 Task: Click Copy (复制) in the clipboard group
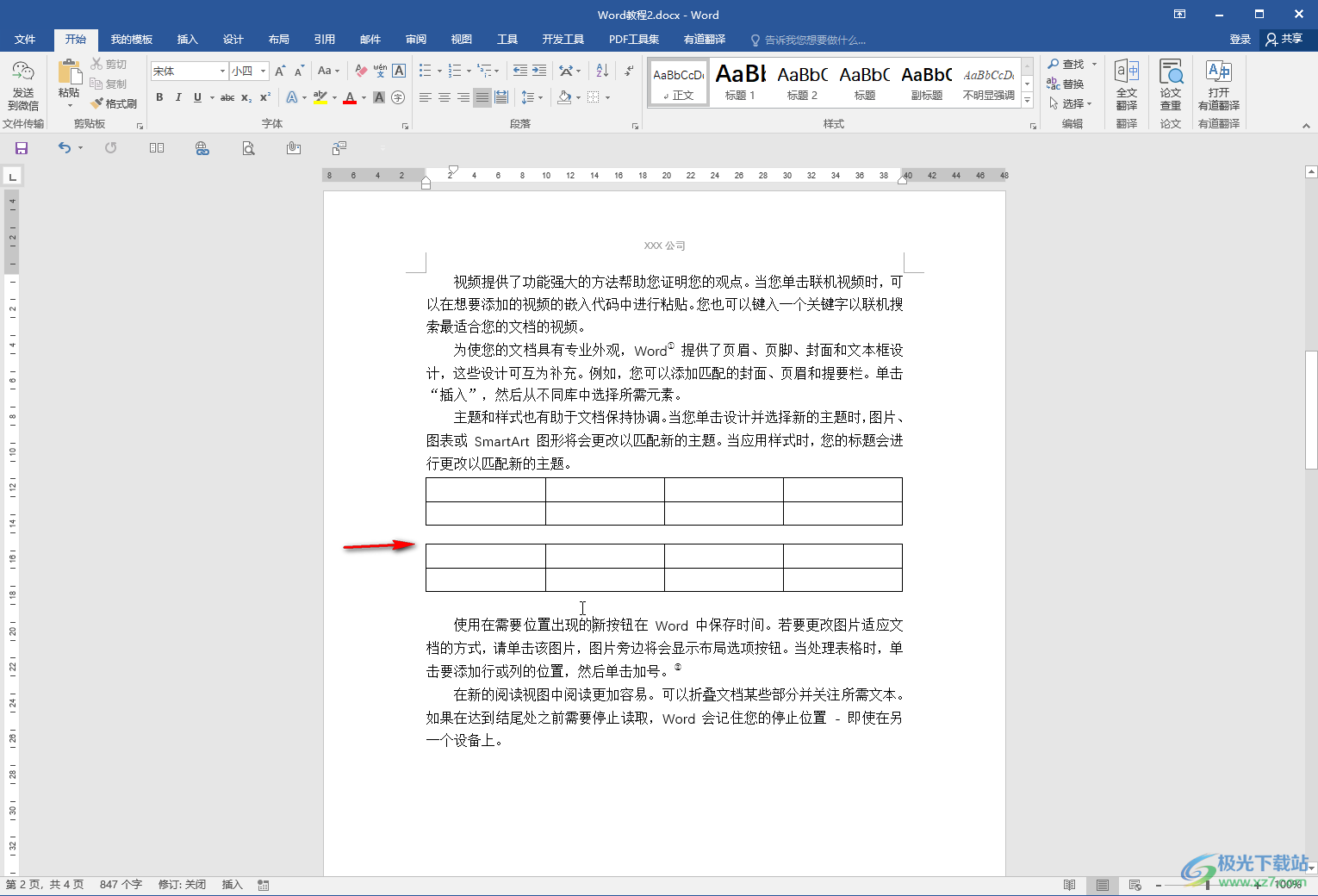click(x=109, y=84)
